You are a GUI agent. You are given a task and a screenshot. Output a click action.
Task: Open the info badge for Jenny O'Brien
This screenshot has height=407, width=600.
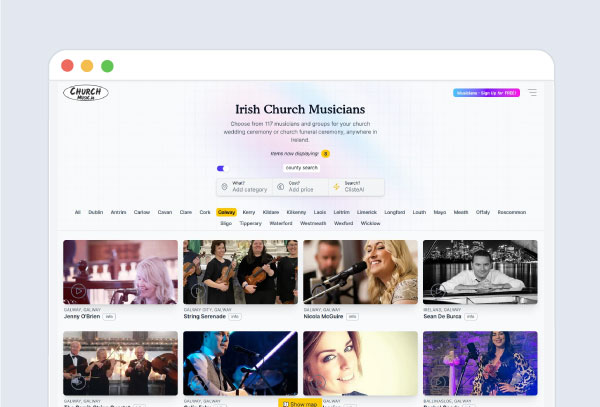[x=109, y=317]
